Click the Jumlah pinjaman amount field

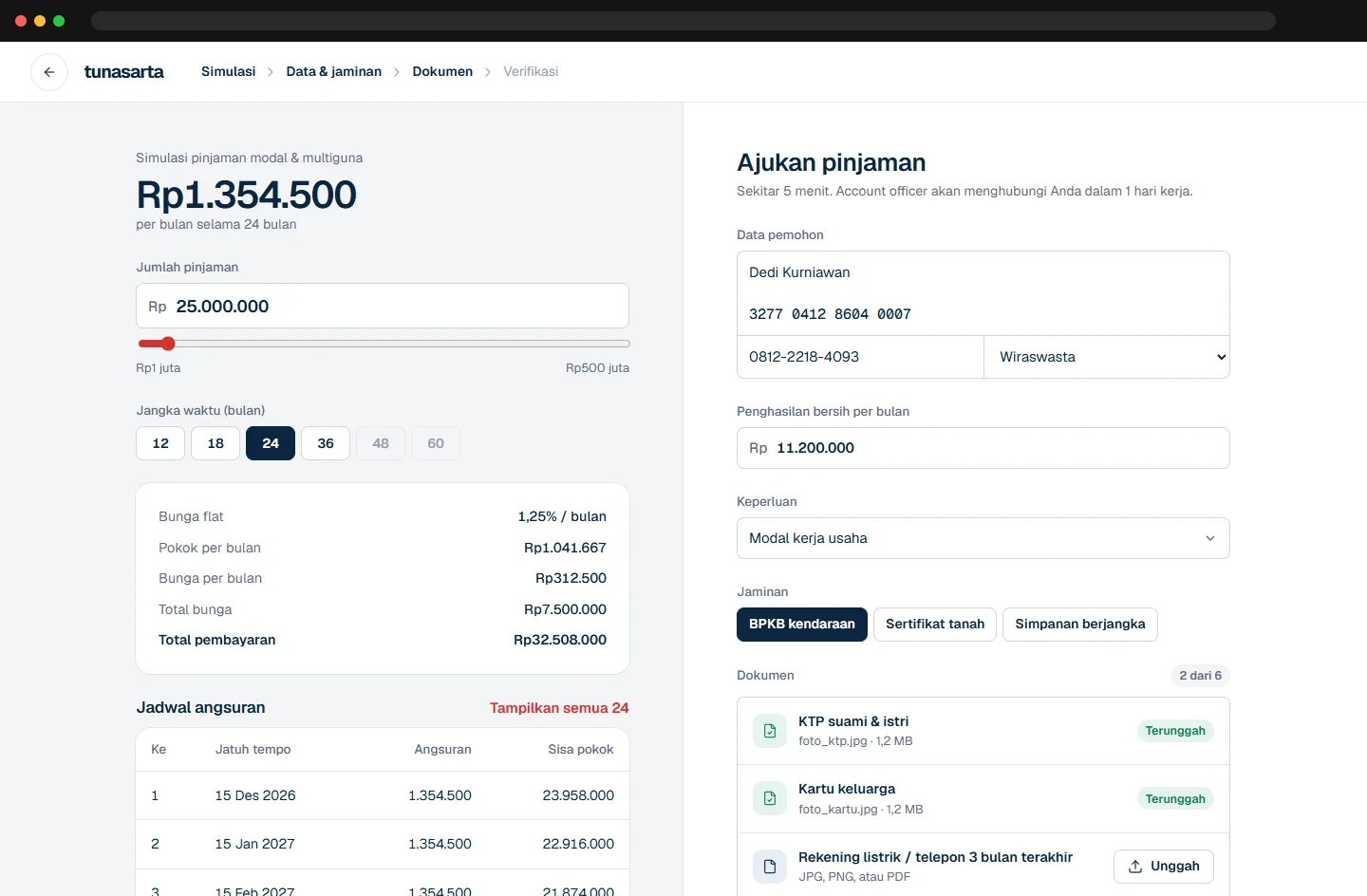coord(383,306)
